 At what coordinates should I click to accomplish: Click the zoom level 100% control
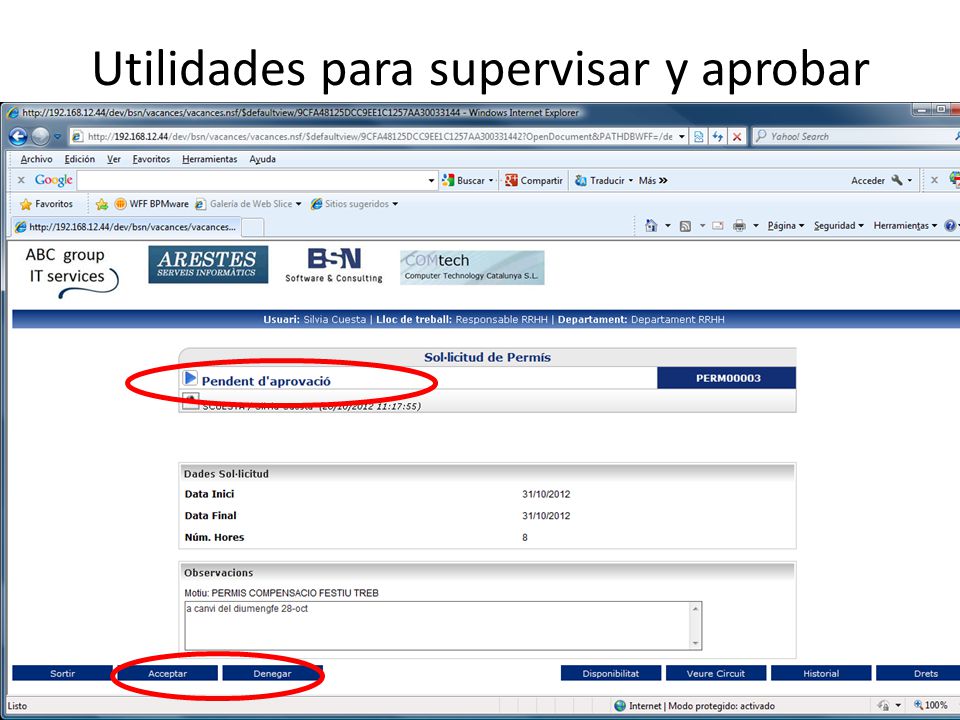(x=931, y=705)
